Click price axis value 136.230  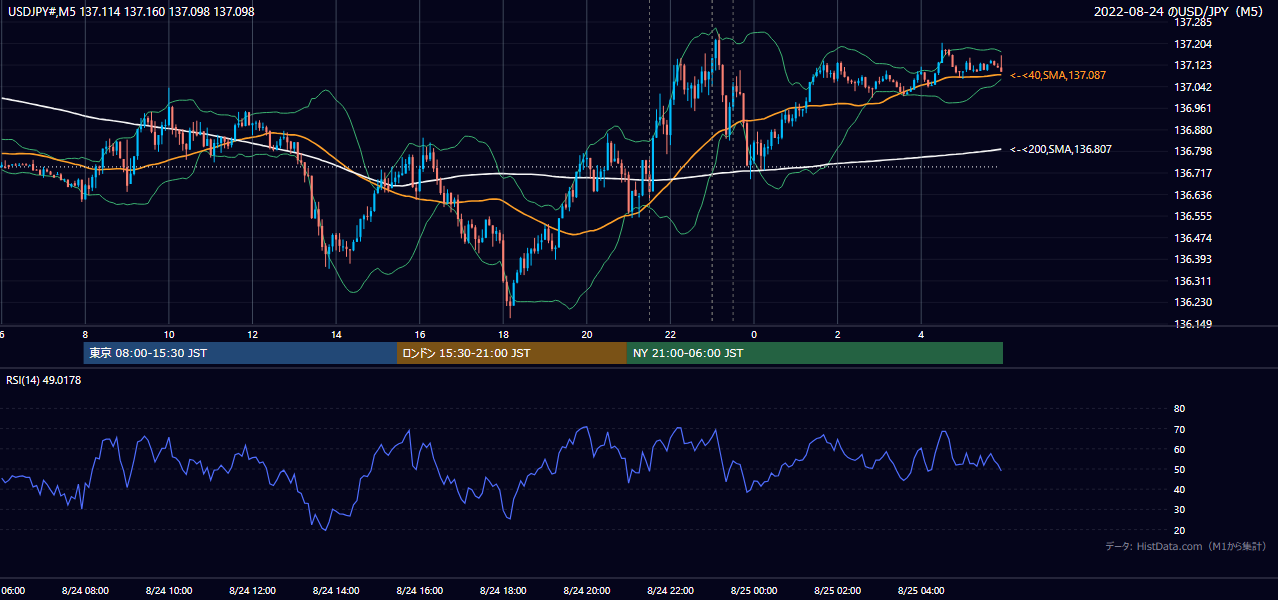pos(1194,302)
